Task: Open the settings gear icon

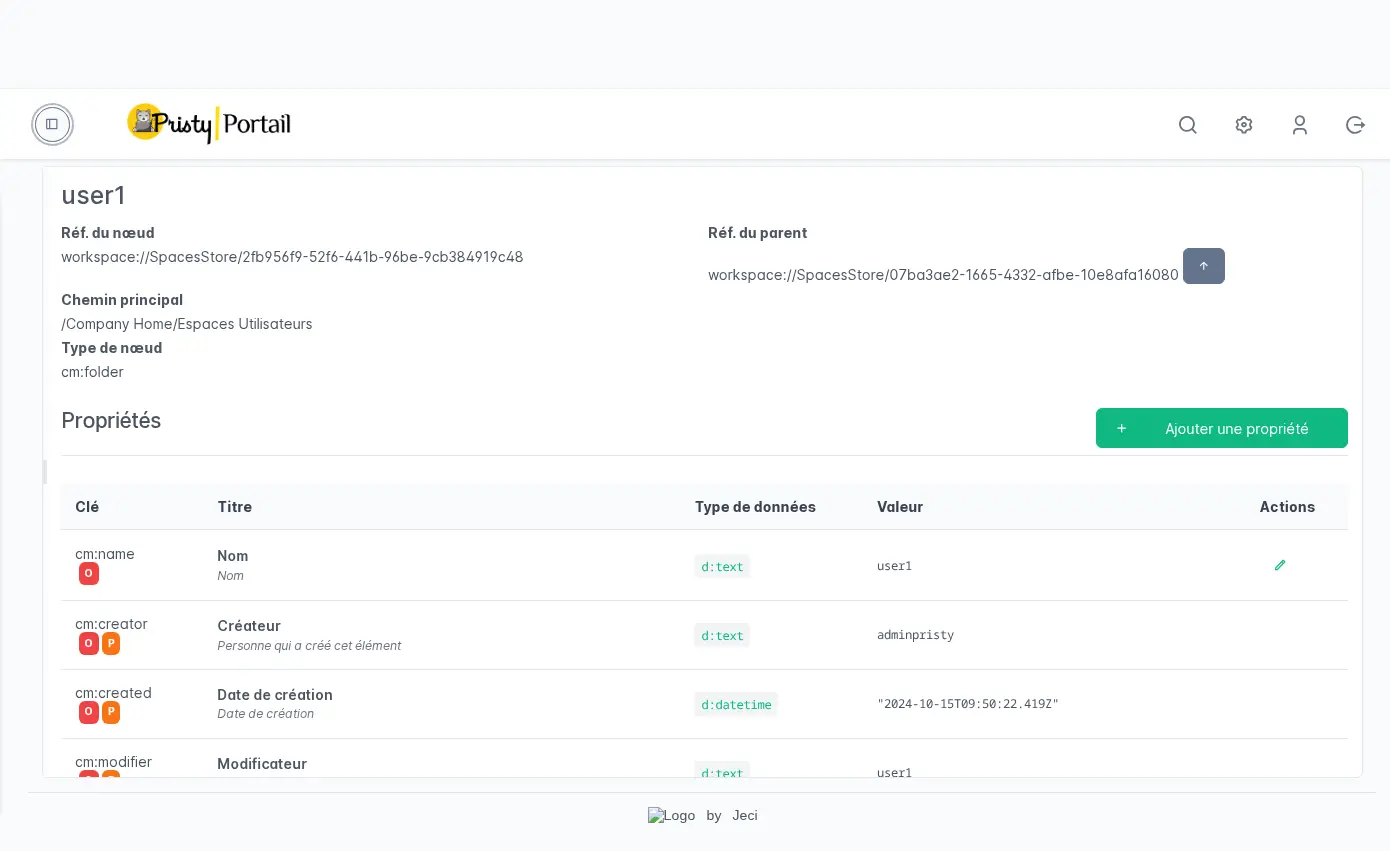Action: [x=1243, y=125]
